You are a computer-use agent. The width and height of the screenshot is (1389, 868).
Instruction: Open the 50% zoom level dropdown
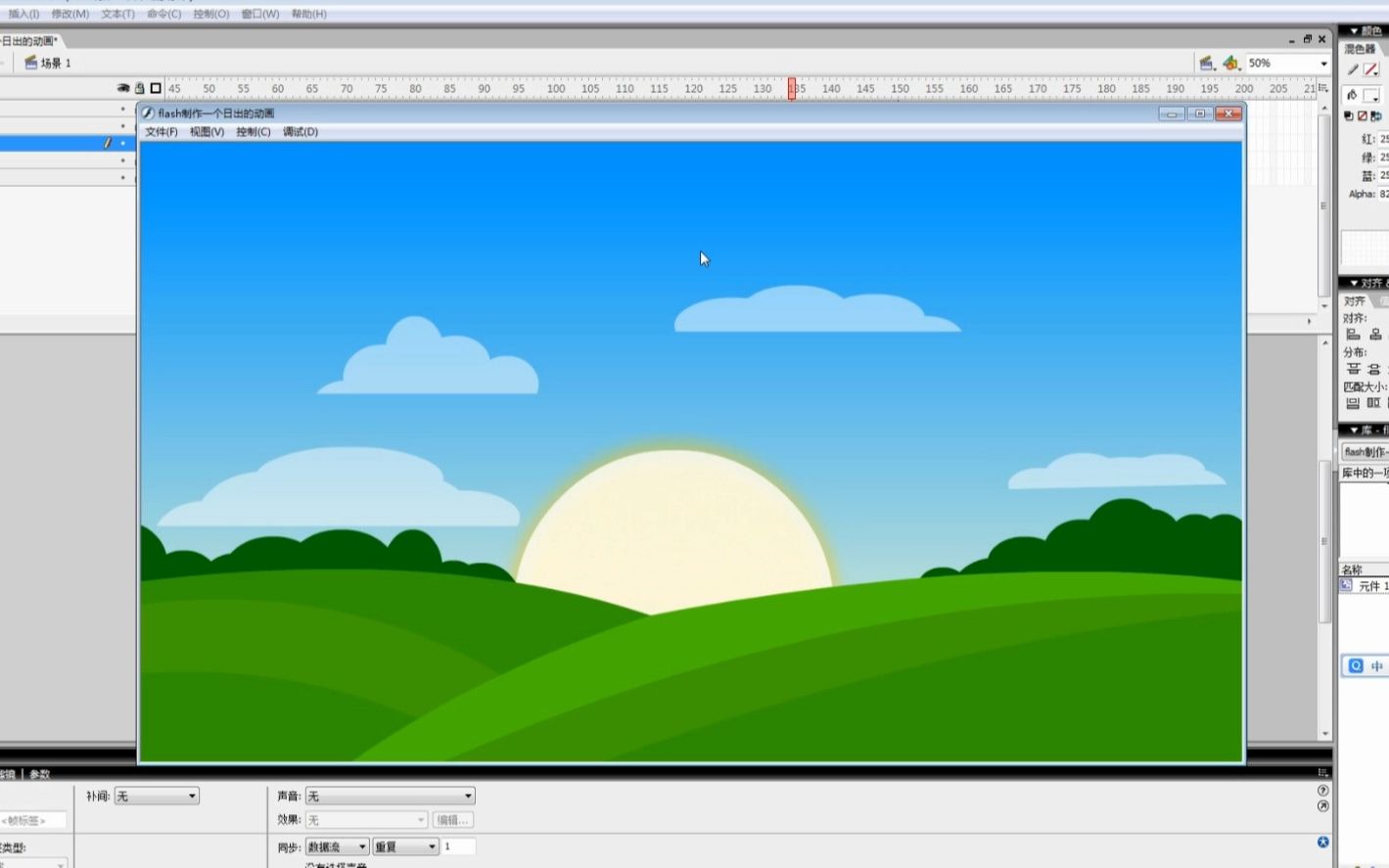coord(1323,64)
